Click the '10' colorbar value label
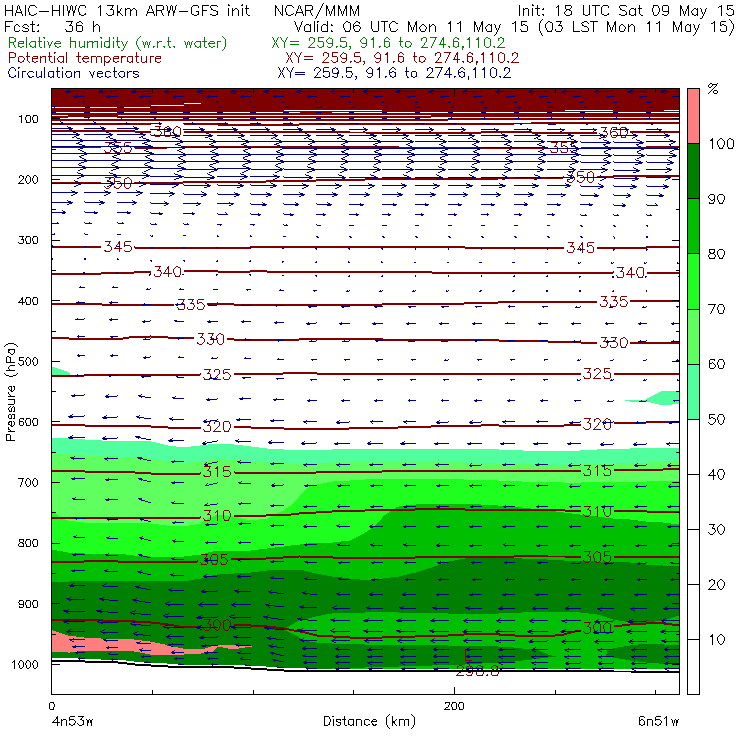740x740 pixels. point(716,640)
